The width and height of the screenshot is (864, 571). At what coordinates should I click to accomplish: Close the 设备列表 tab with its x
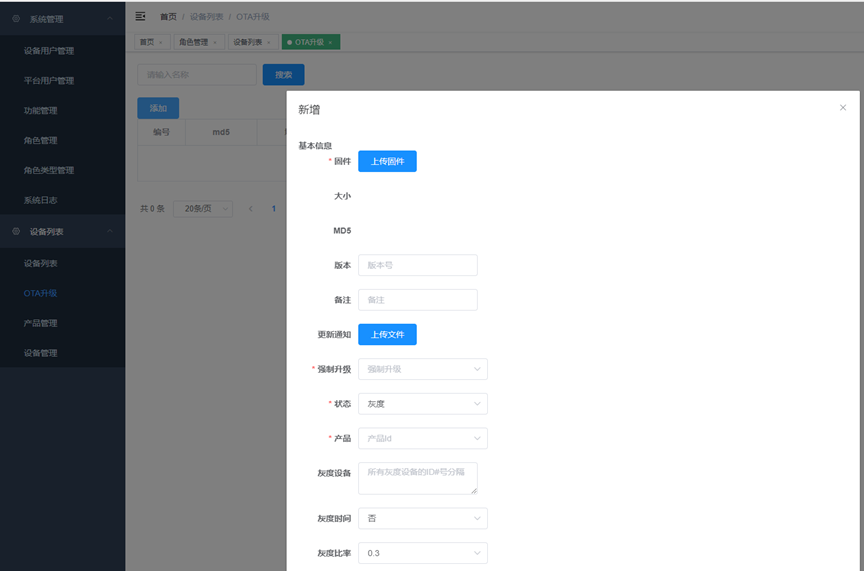pos(269,42)
